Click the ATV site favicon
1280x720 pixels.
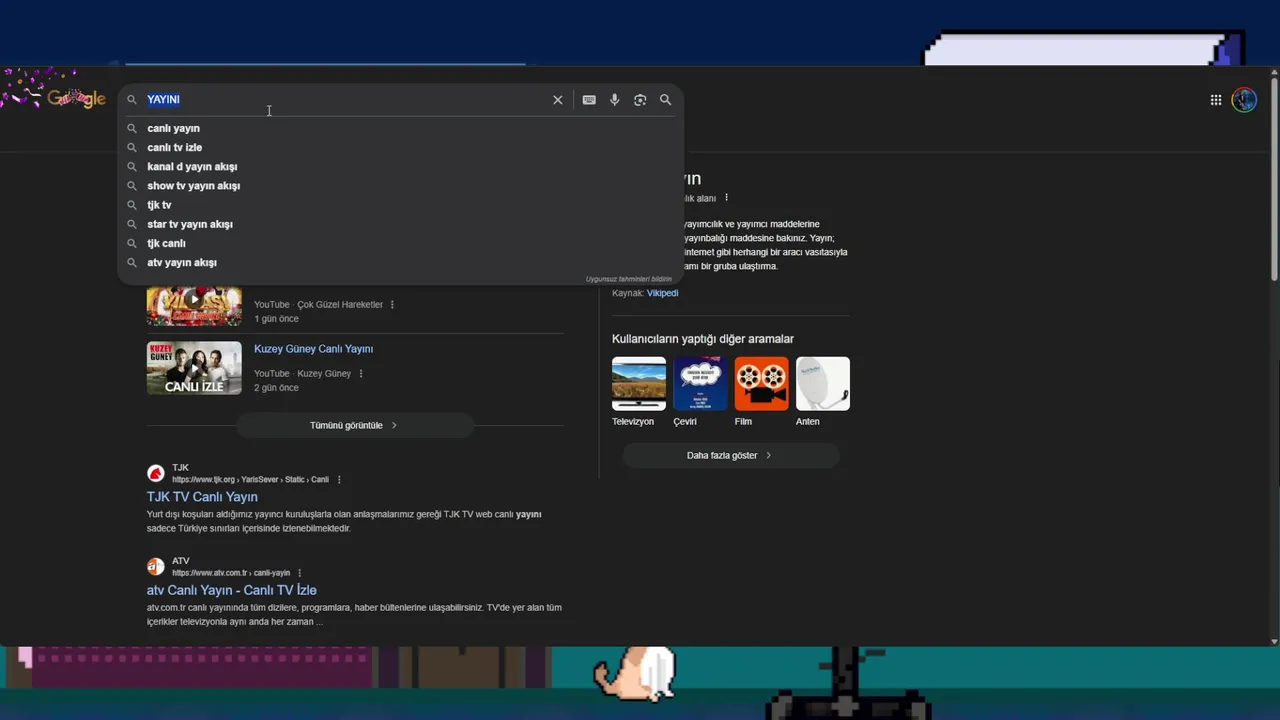point(156,567)
